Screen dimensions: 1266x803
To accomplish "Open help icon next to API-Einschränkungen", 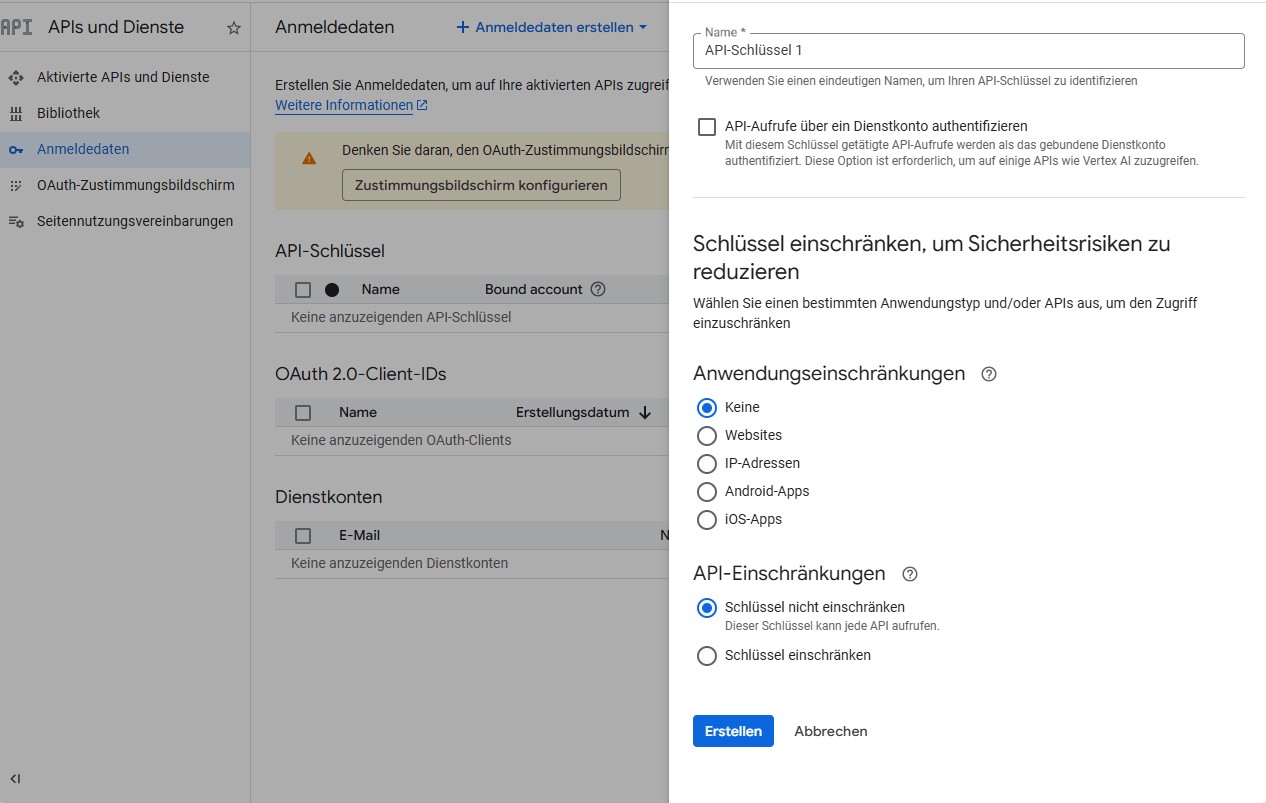I will 910,574.
